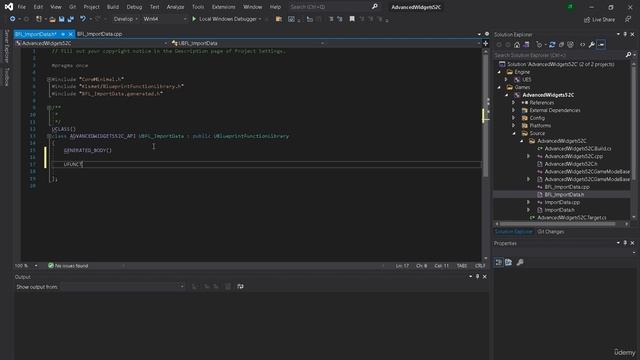Click the Save All icon
This screenshot has width=640, height=360.
coord(71,19)
